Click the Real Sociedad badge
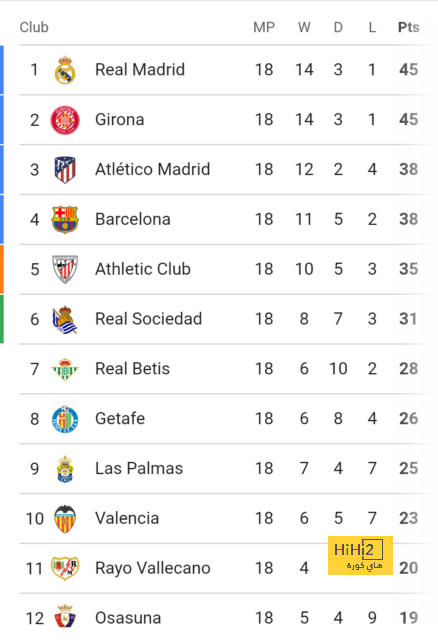This screenshot has height=640, width=438. 65,320
